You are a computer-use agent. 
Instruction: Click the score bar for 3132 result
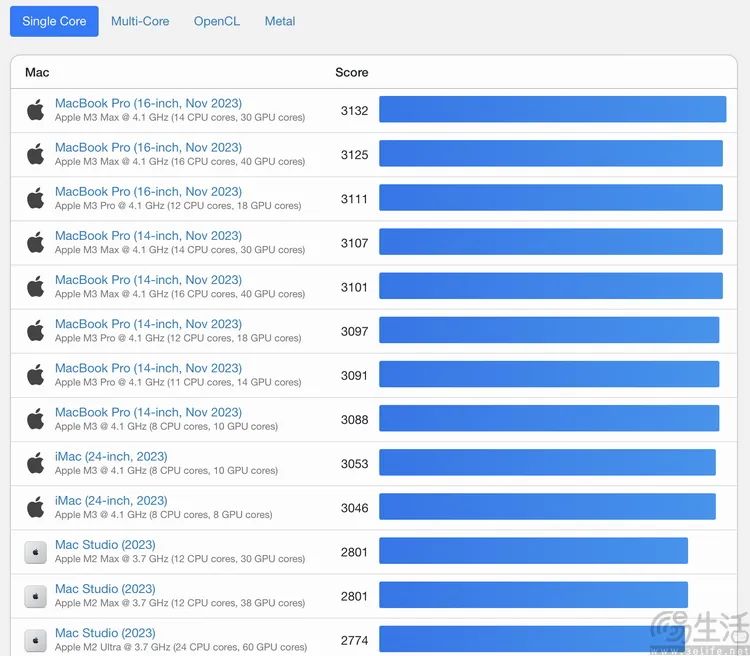(552, 110)
